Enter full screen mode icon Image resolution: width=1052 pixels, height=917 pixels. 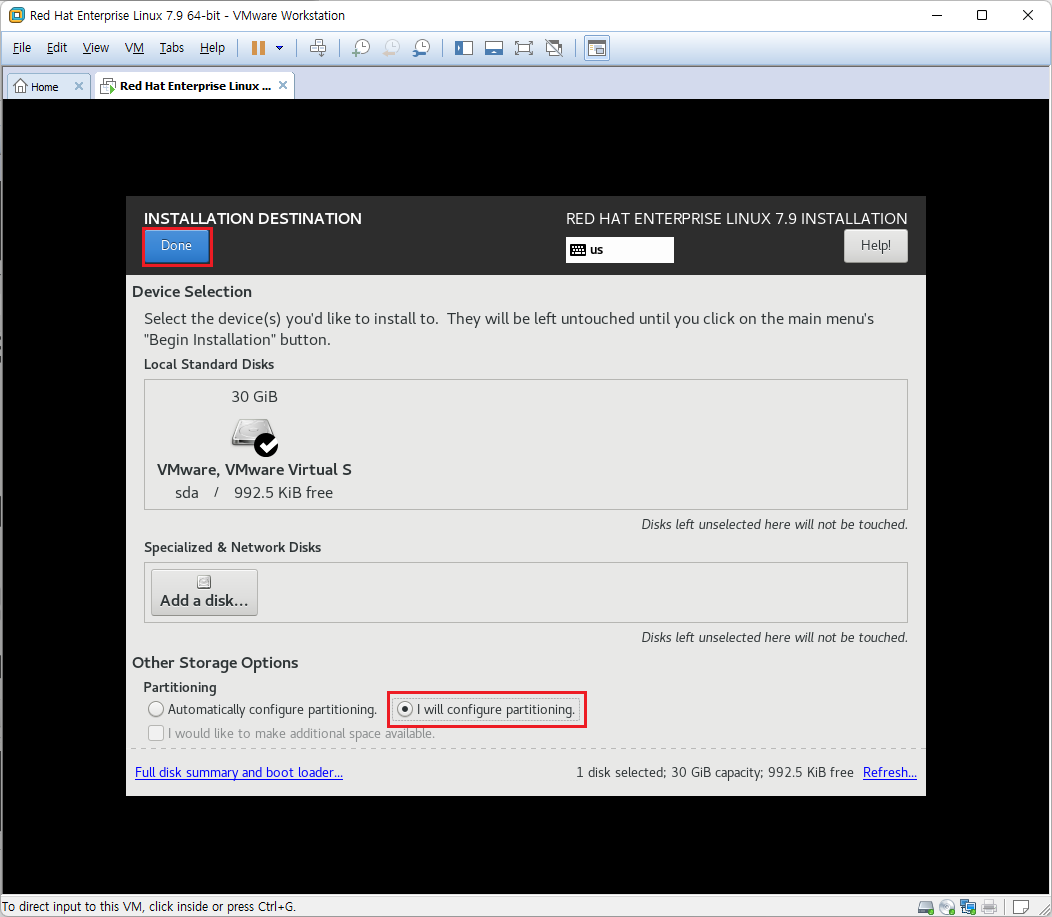[523, 48]
